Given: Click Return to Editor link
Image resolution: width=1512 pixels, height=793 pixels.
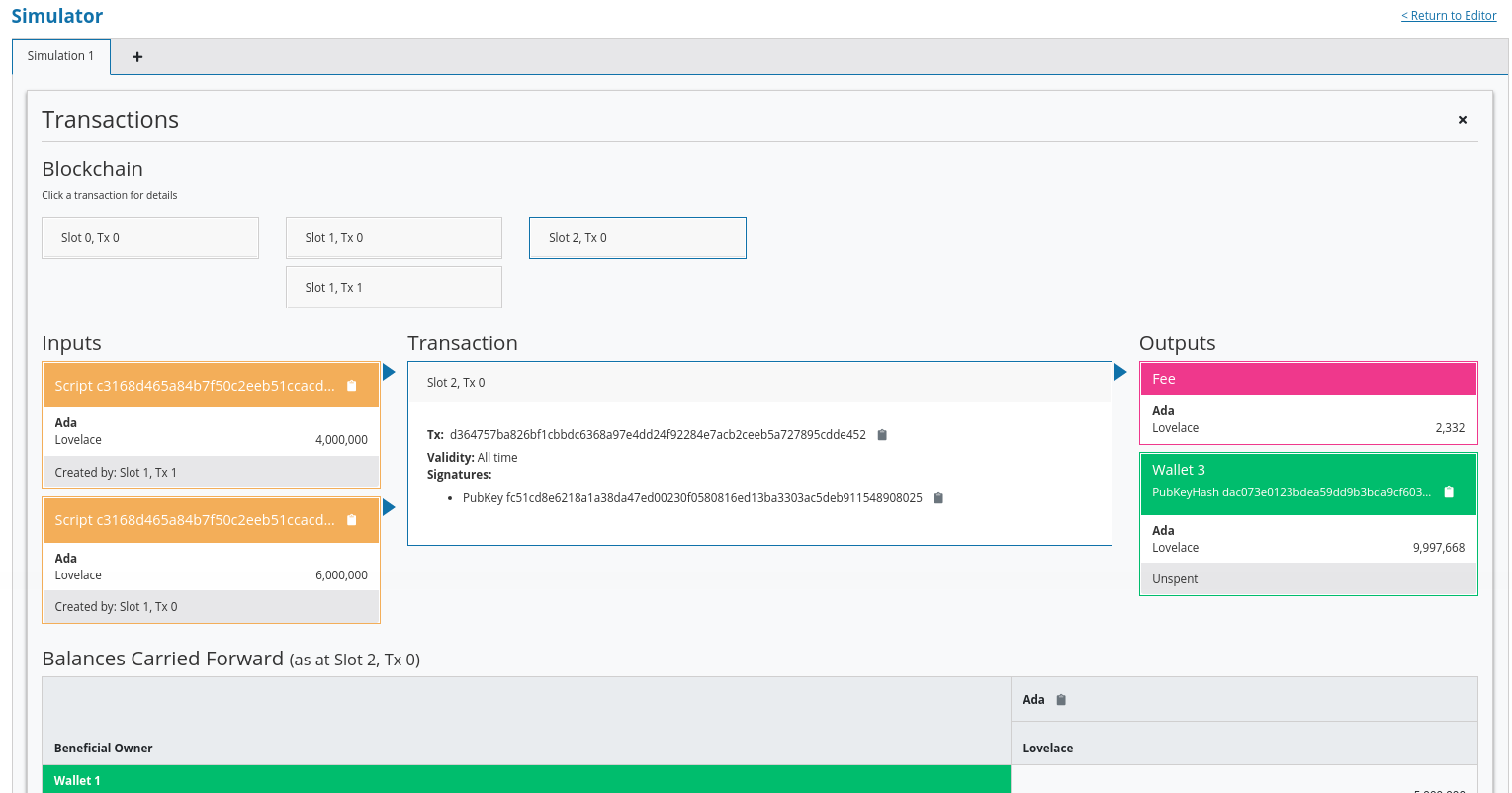Looking at the screenshot, I should pos(1448,16).
